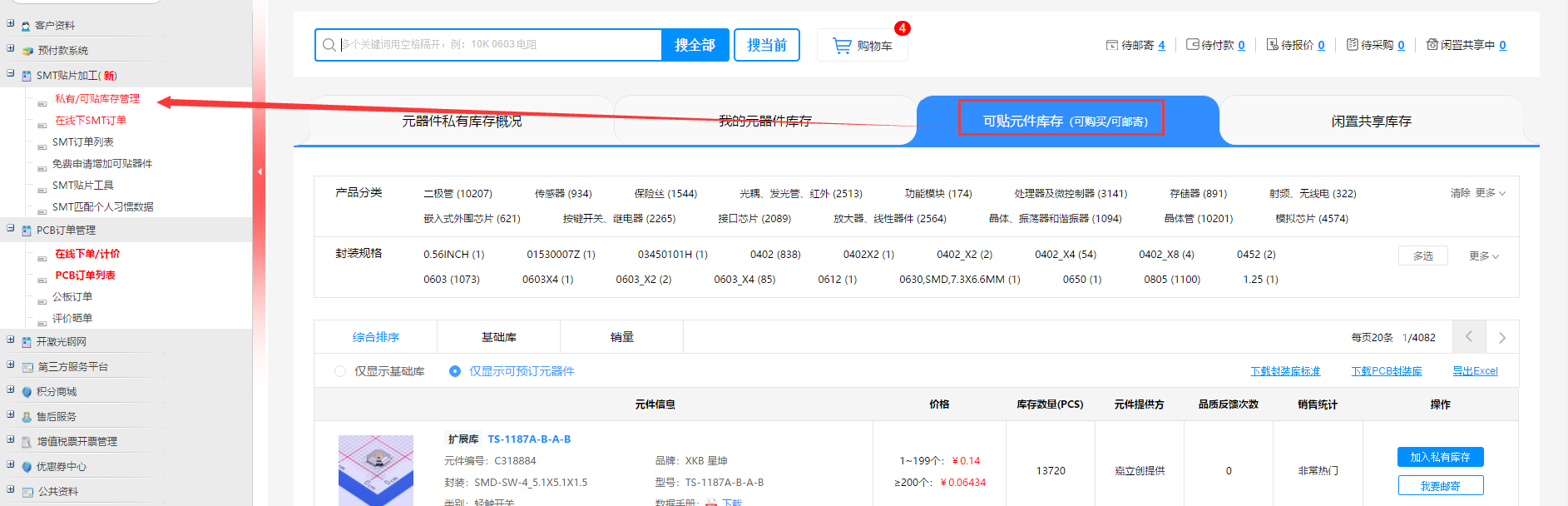Click the 闲置共享中 box icon

(1432, 45)
